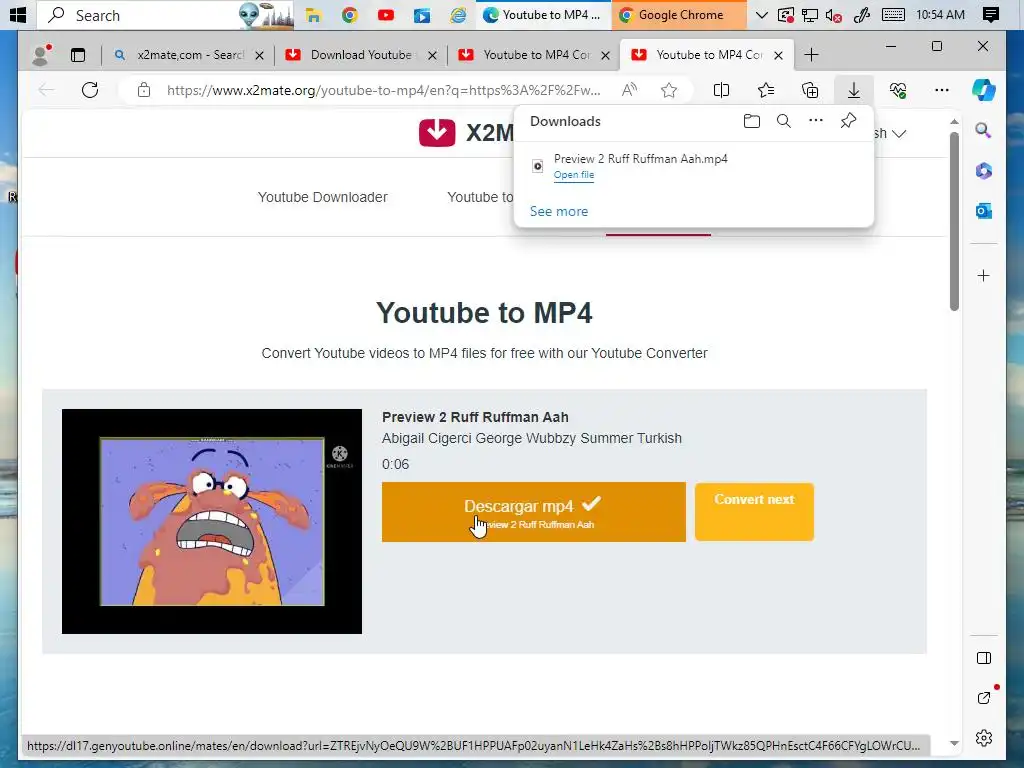Switch to Google Chrome taskbar button
The width and height of the screenshot is (1024, 768).
[x=679, y=15]
